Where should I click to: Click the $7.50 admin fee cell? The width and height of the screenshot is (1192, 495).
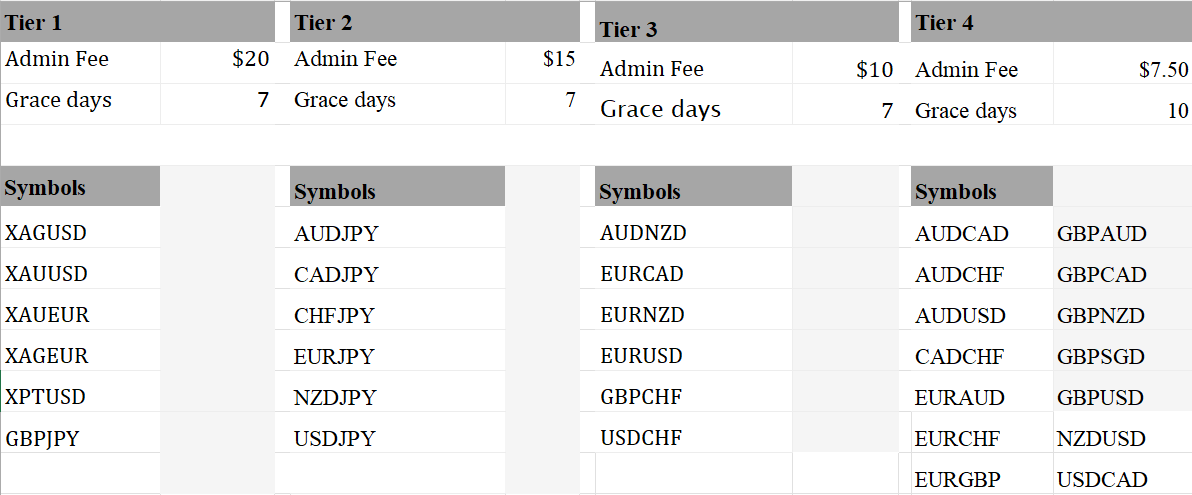1164,70
